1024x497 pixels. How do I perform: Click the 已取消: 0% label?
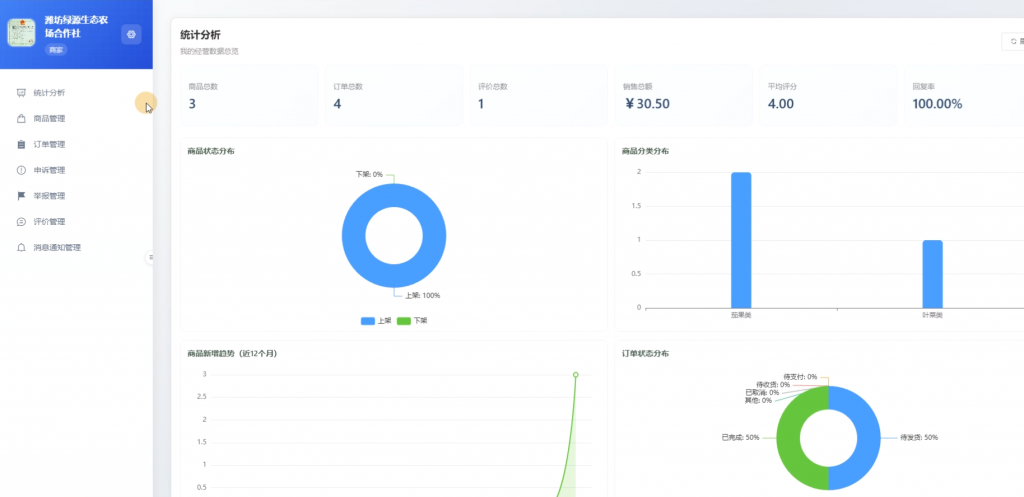[762, 393]
